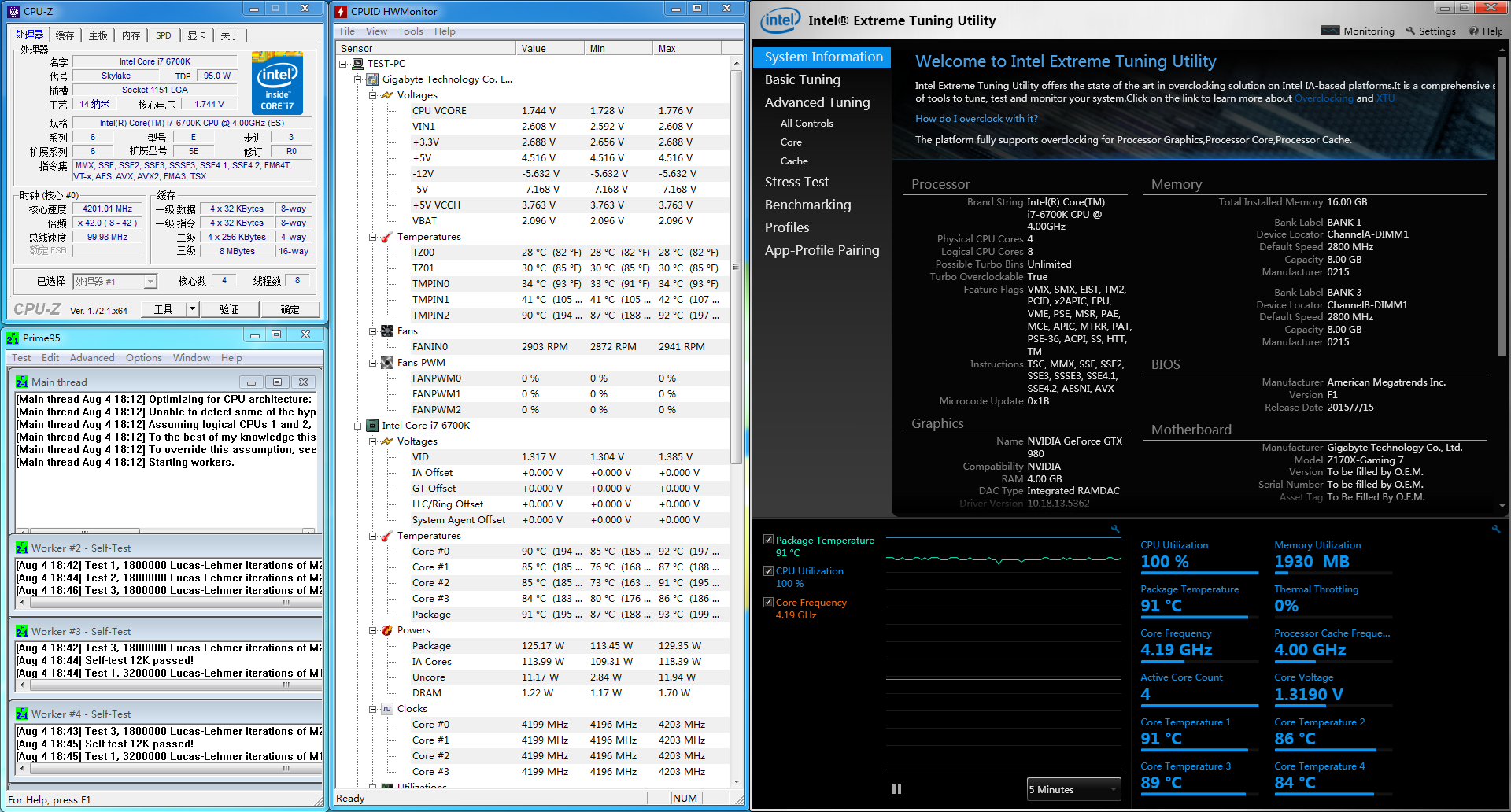Click wrench icon above monitoring graph
The image size is (1511, 812).
point(1115,530)
